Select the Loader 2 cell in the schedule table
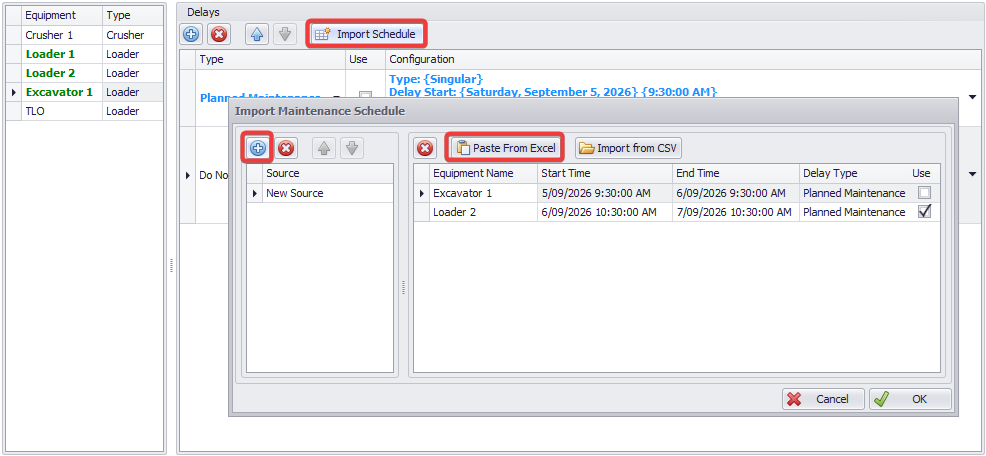 (483, 212)
